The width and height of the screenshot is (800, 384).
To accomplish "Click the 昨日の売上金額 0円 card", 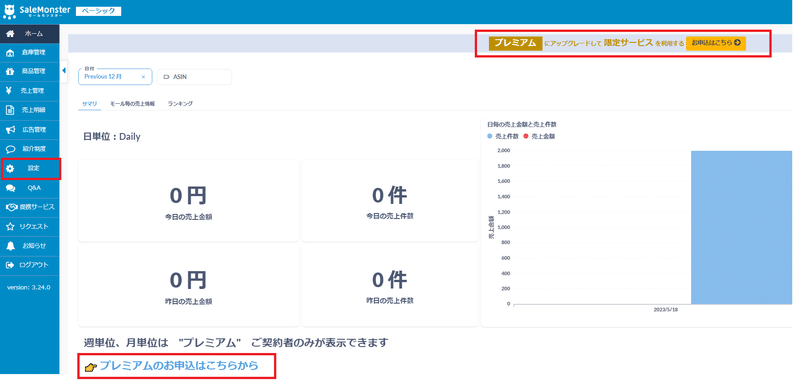I will [188, 285].
